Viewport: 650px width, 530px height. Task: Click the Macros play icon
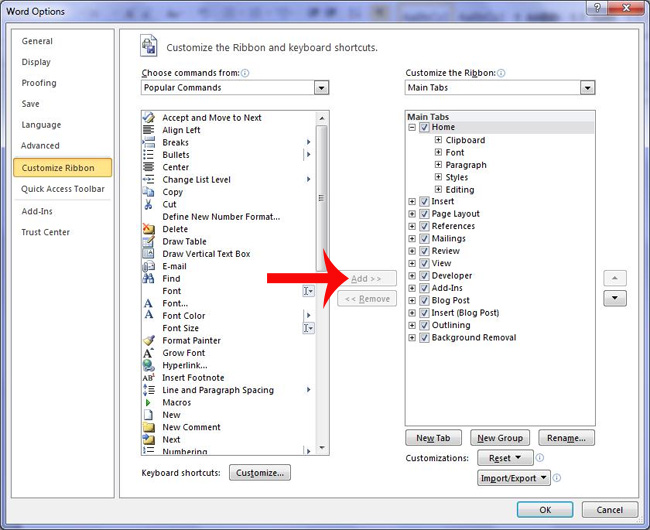148,402
